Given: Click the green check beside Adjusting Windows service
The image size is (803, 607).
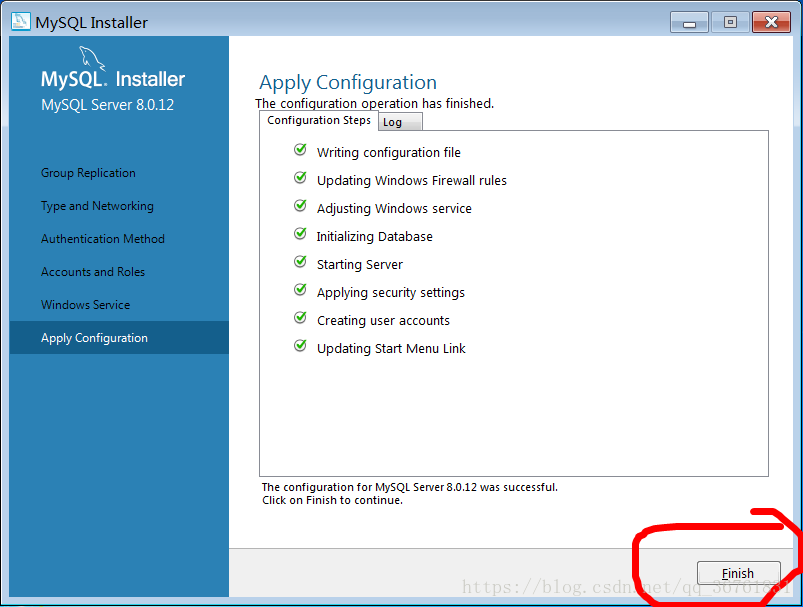Looking at the screenshot, I should click(x=301, y=206).
